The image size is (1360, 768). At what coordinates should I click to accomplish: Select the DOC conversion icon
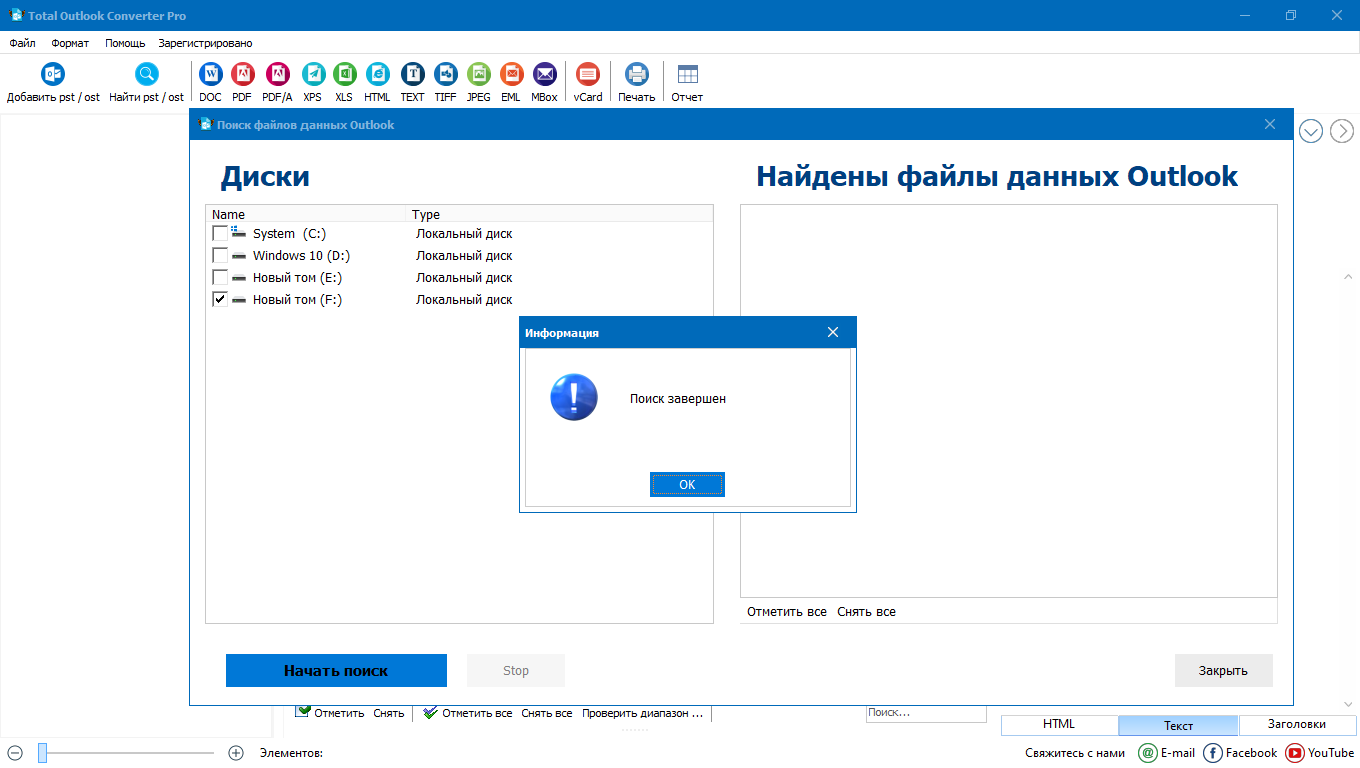(210, 75)
